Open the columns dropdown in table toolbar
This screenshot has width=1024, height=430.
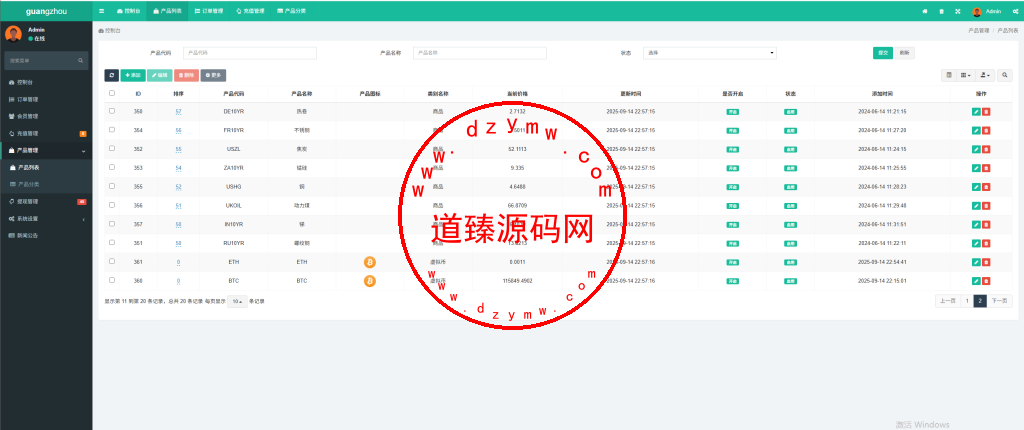(x=966, y=76)
